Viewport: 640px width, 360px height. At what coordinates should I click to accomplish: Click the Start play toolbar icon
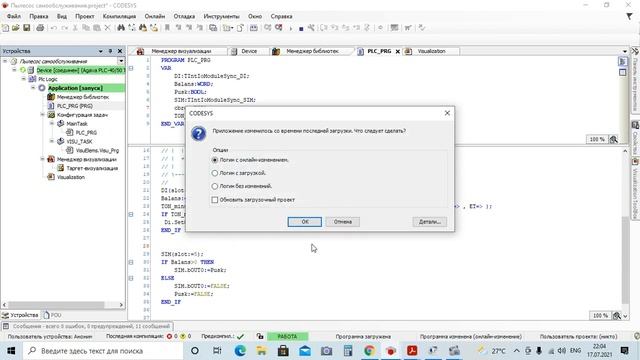coord(291,28)
